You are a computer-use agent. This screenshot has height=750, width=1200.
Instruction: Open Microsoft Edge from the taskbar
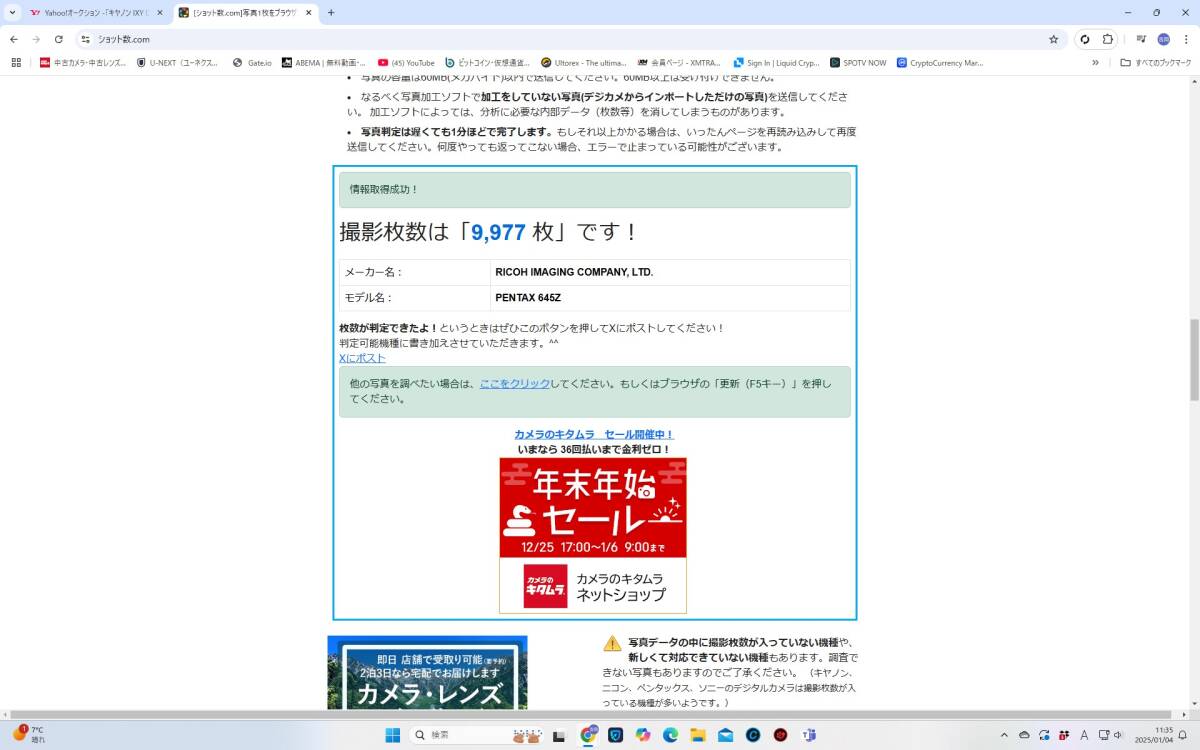click(x=670, y=735)
